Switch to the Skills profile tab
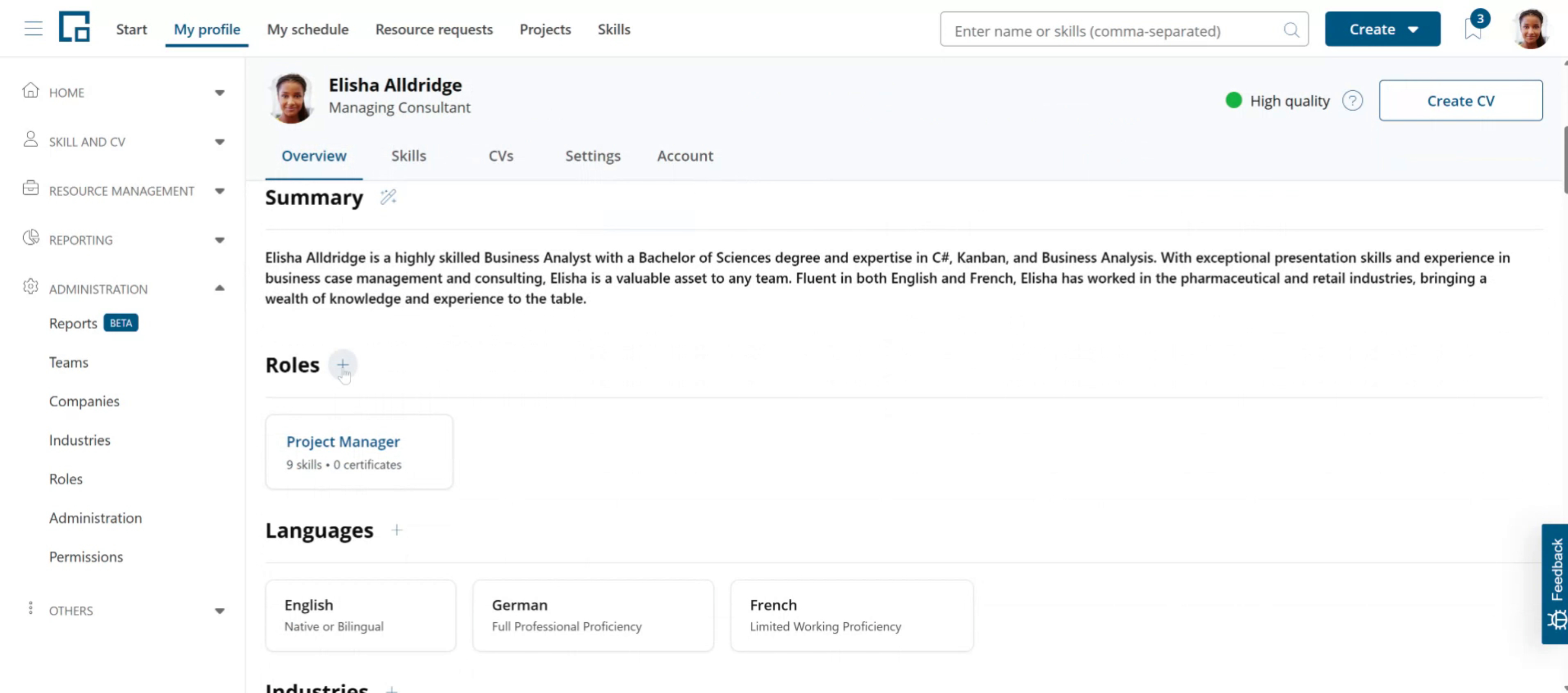 click(408, 156)
